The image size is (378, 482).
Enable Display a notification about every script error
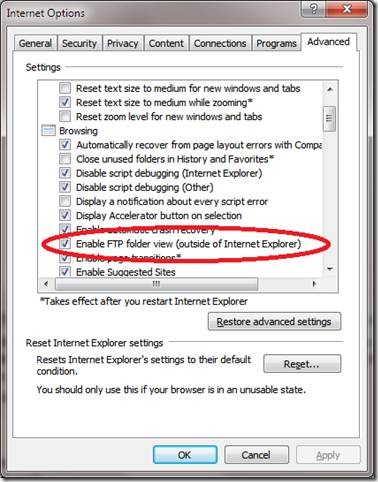[65, 201]
